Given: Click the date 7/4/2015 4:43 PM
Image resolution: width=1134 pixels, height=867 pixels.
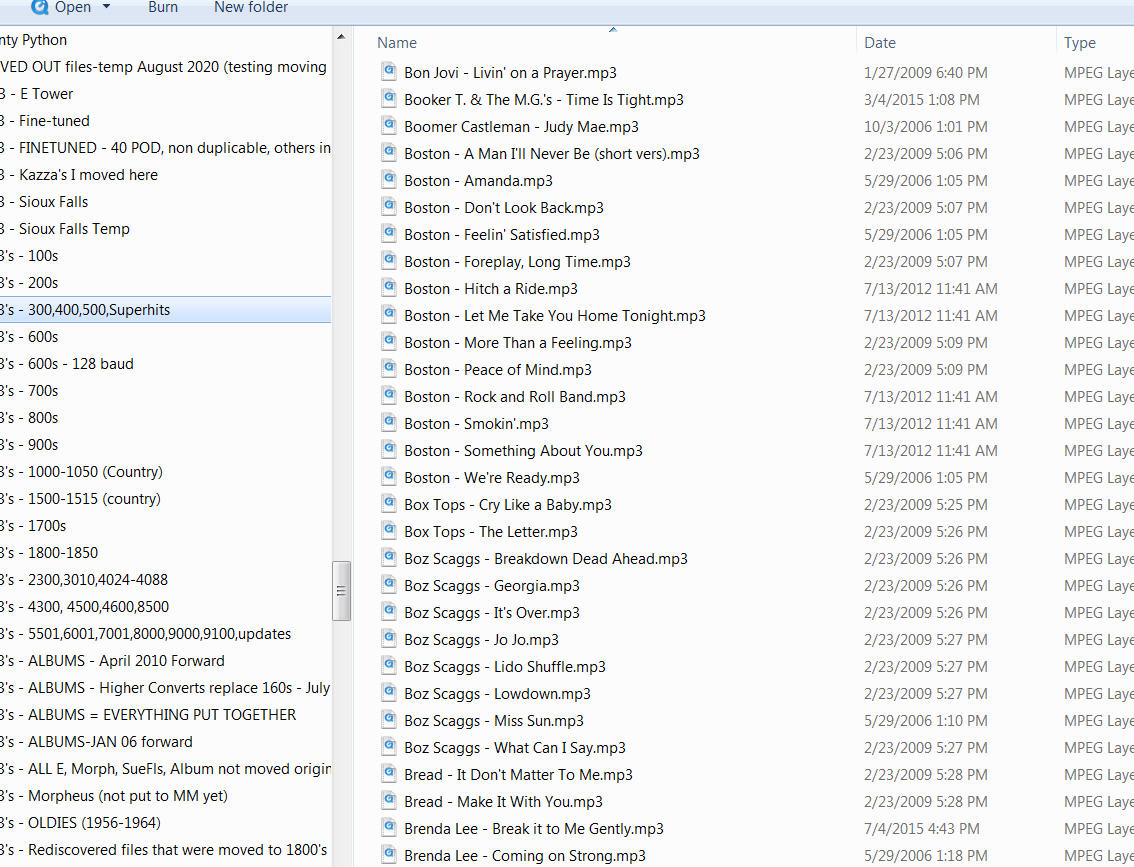Looking at the screenshot, I should [921, 828].
